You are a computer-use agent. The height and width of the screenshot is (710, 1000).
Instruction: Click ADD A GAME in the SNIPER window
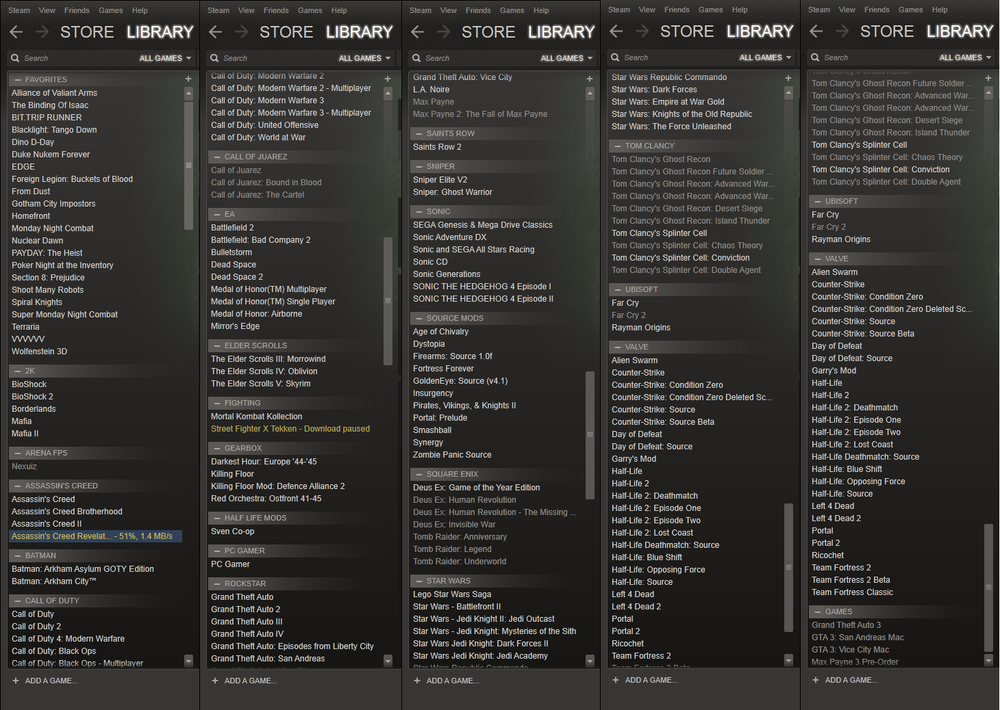coord(446,681)
